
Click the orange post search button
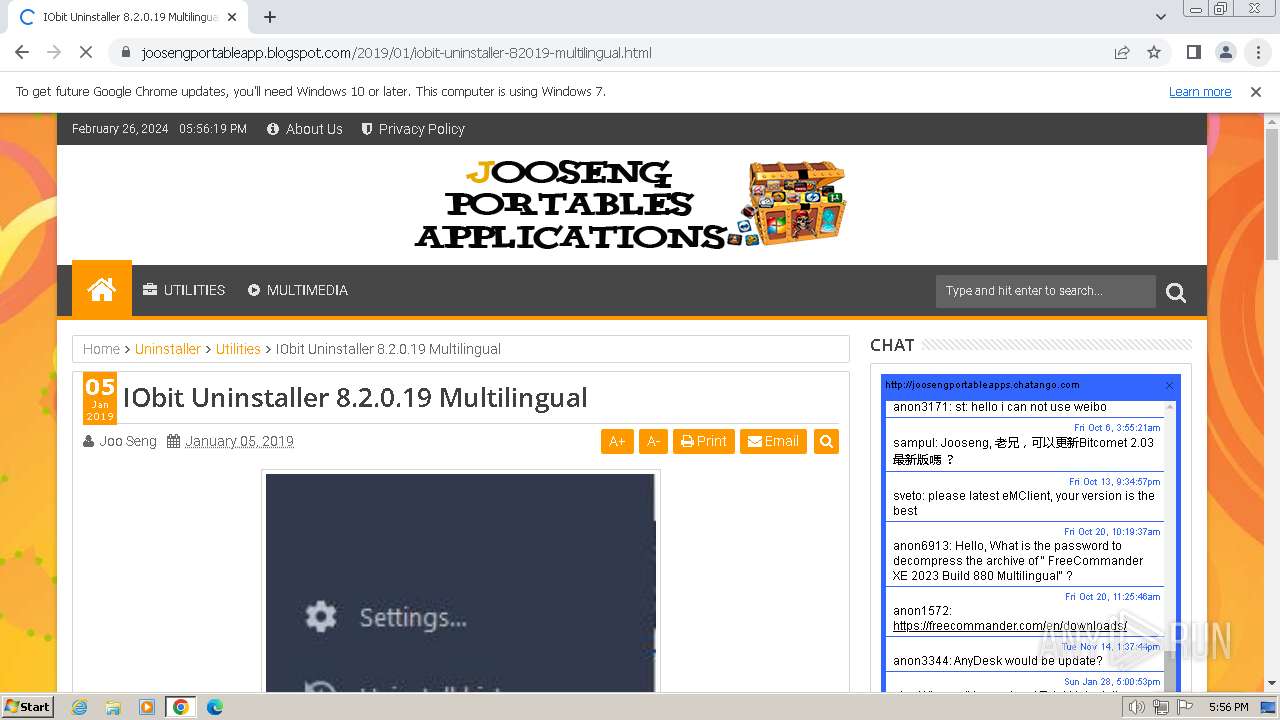pos(826,441)
